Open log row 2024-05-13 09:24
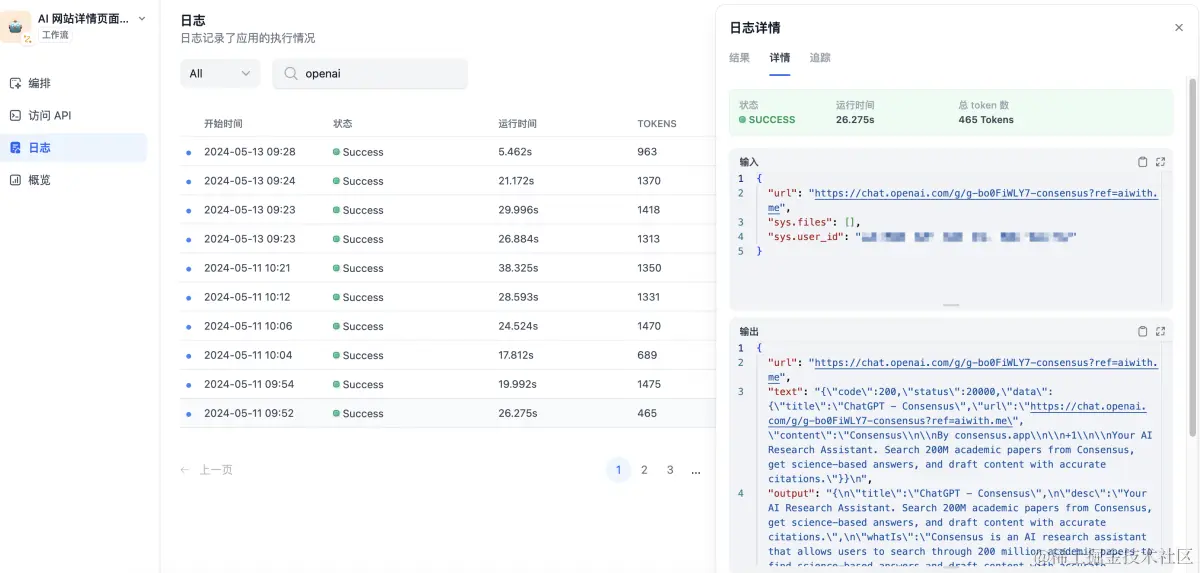Viewport: 1200px width, 573px height. 447,181
